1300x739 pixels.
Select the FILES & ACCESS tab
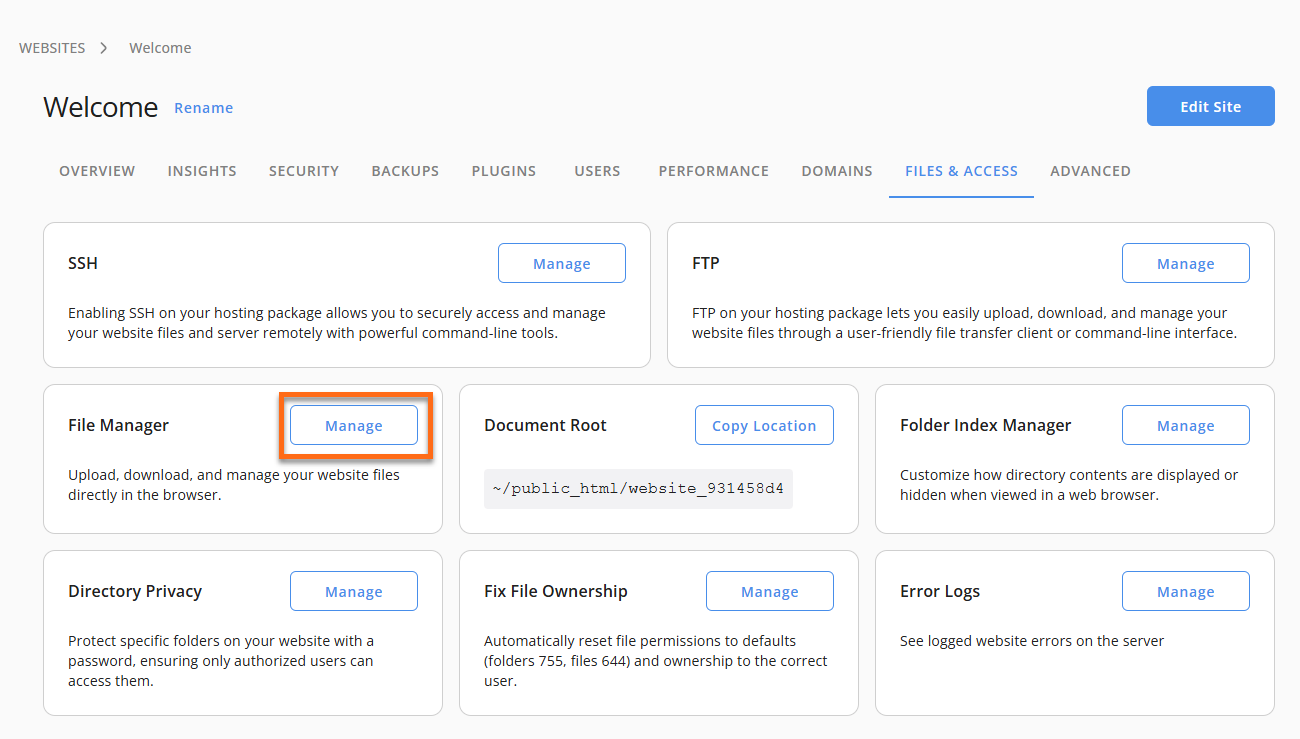(962, 171)
